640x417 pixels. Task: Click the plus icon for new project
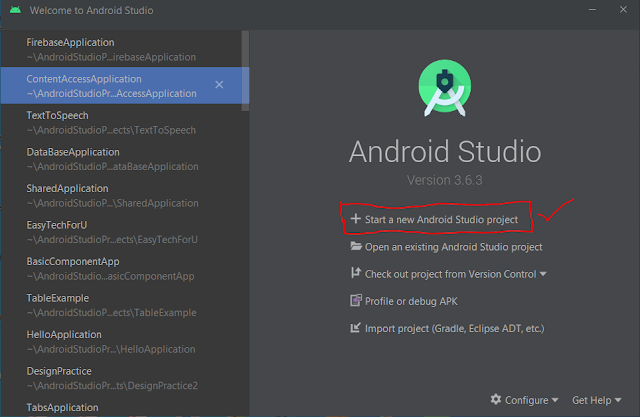click(x=356, y=218)
